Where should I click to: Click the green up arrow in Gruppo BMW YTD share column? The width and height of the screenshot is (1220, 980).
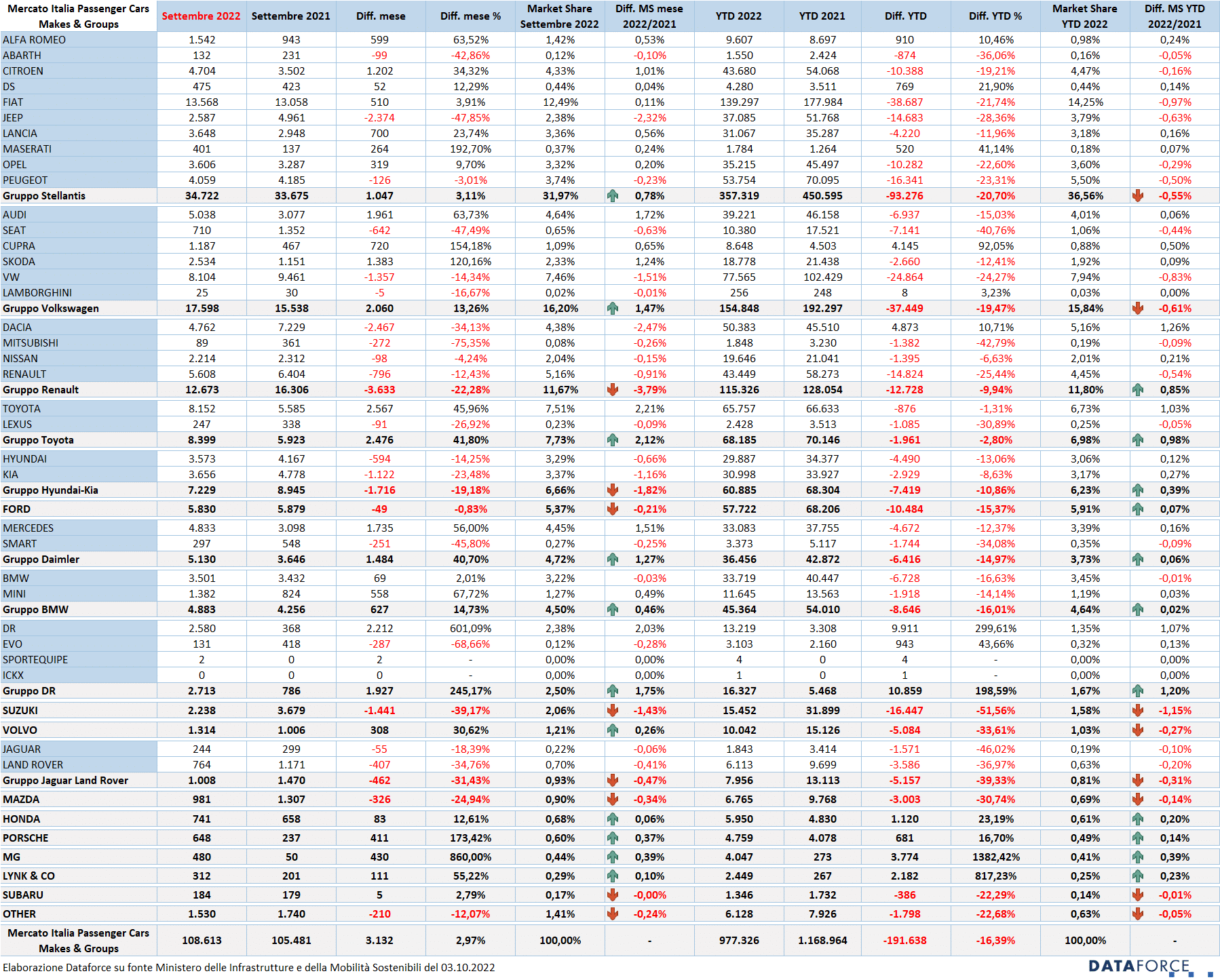tap(1138, 610)
